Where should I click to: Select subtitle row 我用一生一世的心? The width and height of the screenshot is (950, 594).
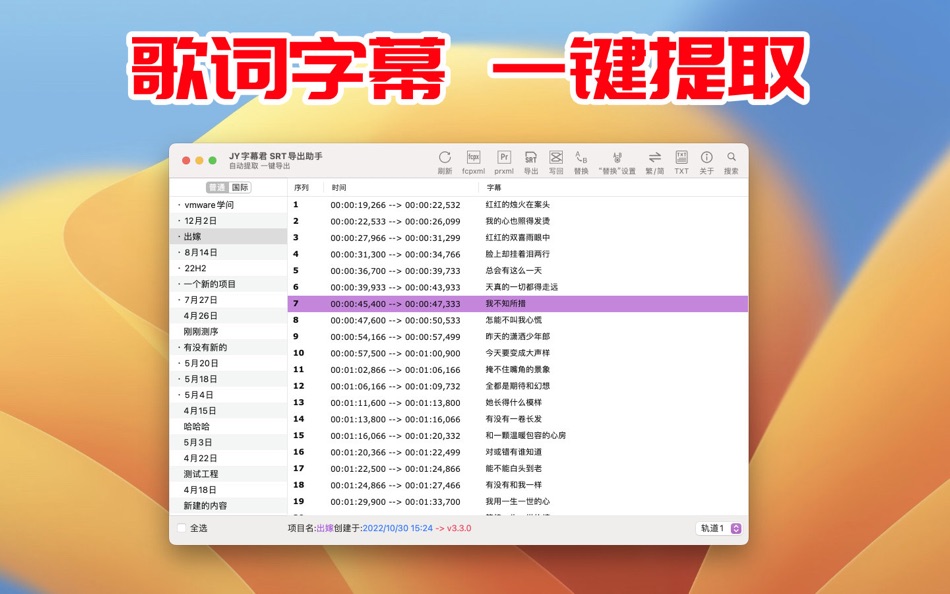point(518,501)
